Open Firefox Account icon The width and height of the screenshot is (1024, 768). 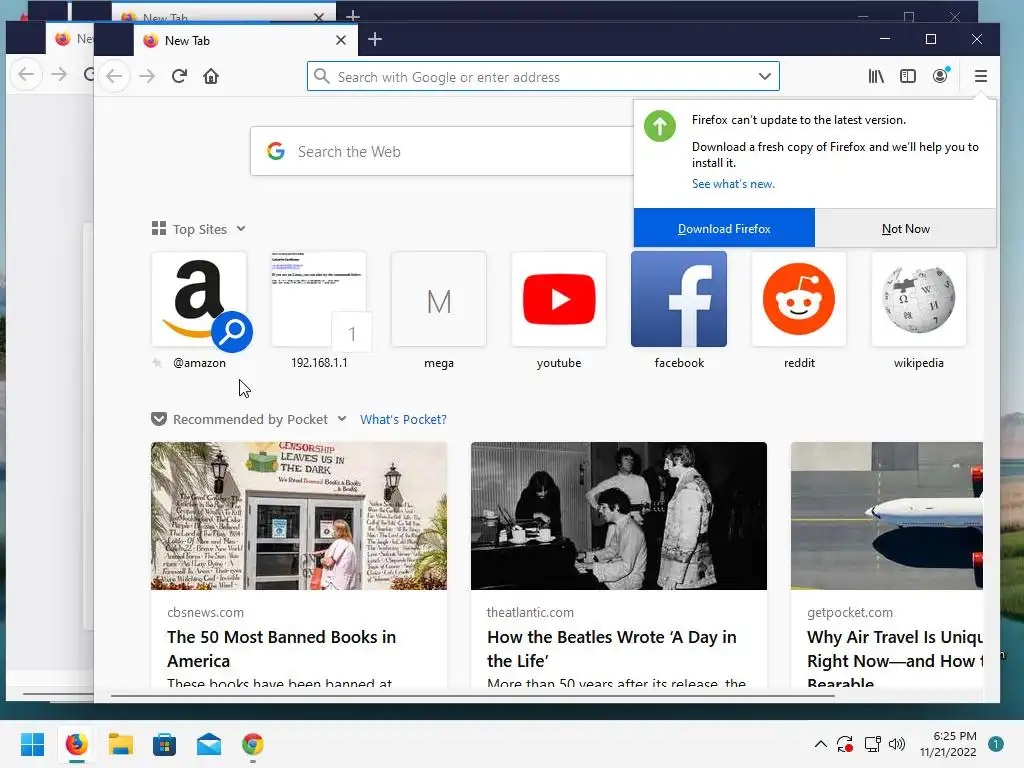tap(940, 76)
